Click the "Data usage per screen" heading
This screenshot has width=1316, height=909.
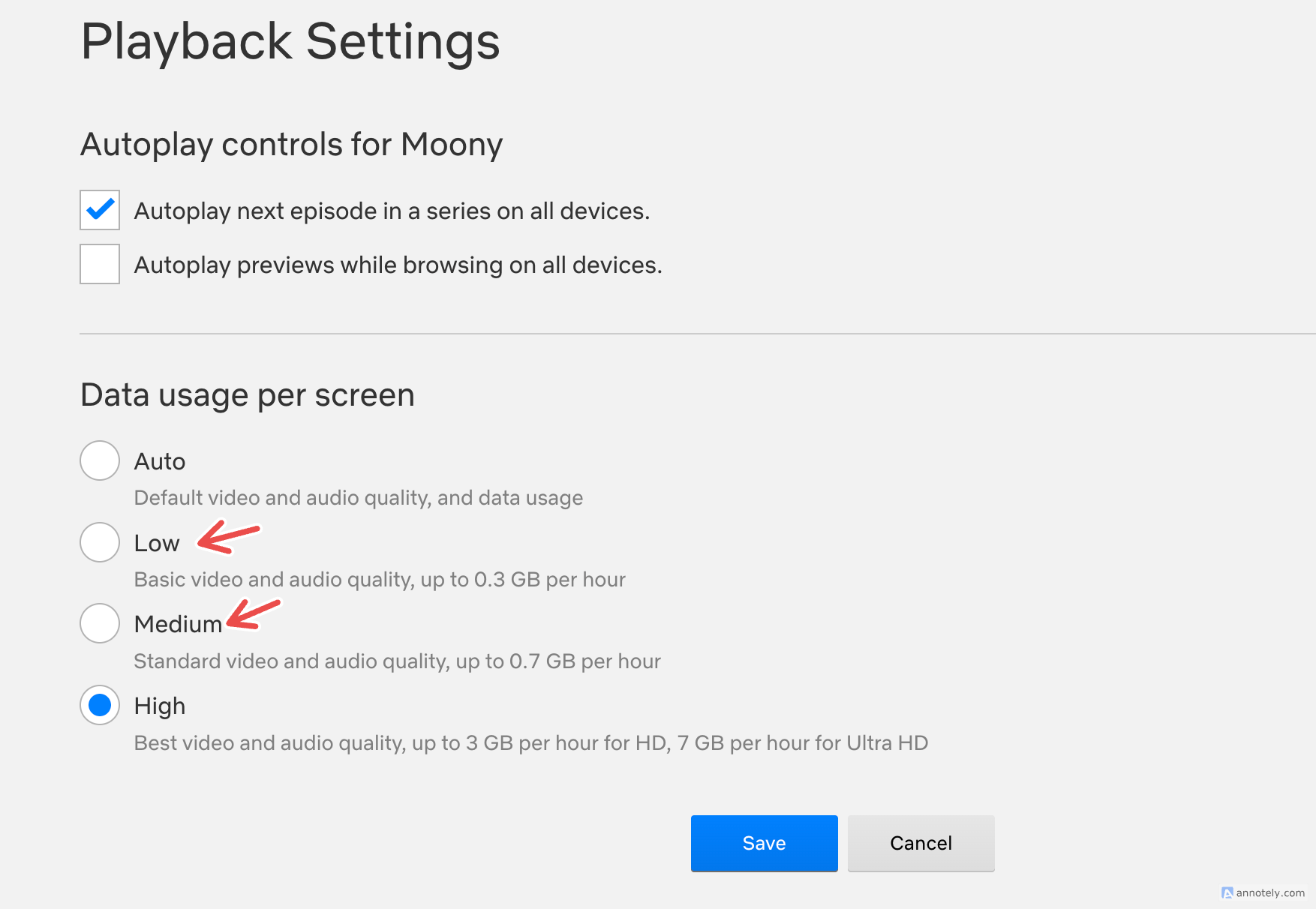coord(248,395)
